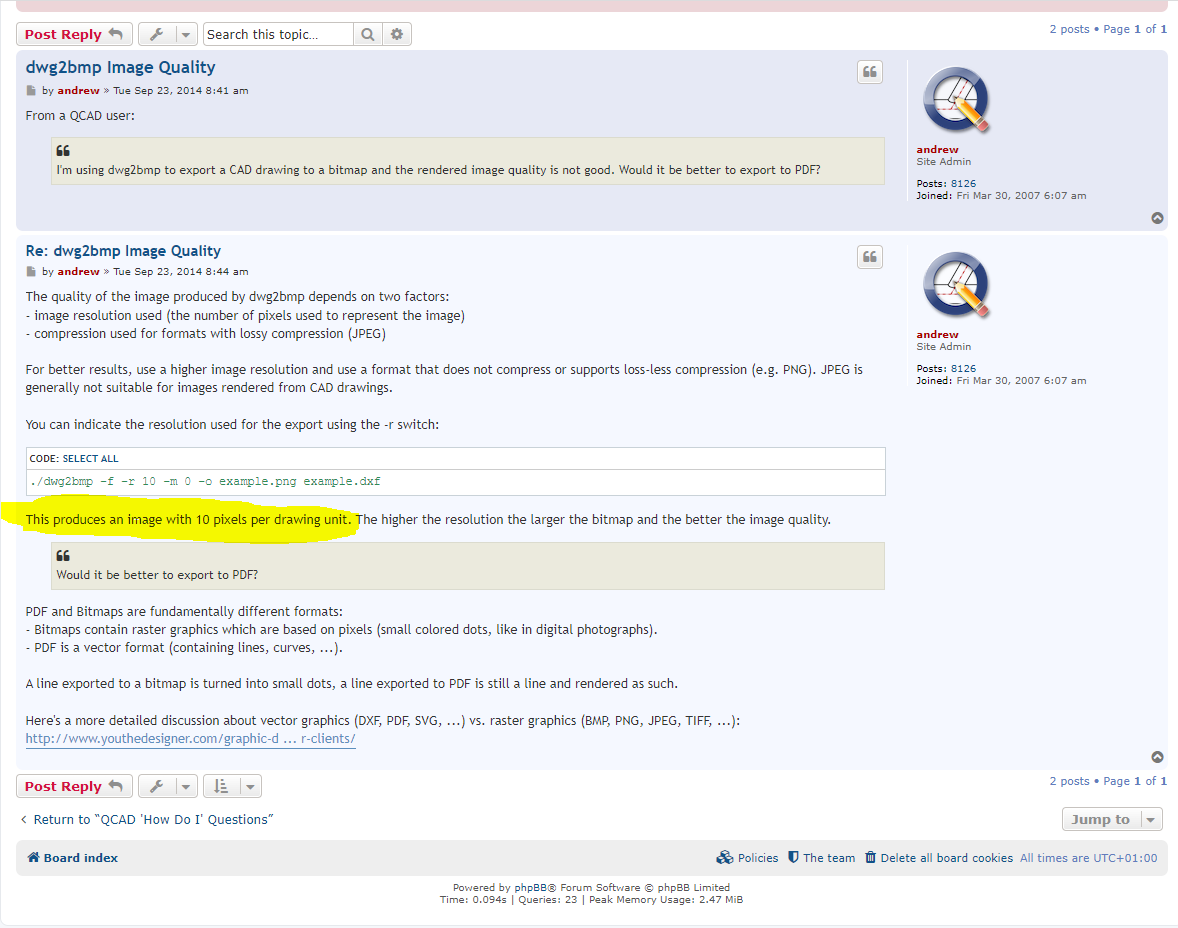Open the Jump to dropdown
The height and width of the screenshot is (928, 1178).
pyautogui.click(x=1111, y=819)
